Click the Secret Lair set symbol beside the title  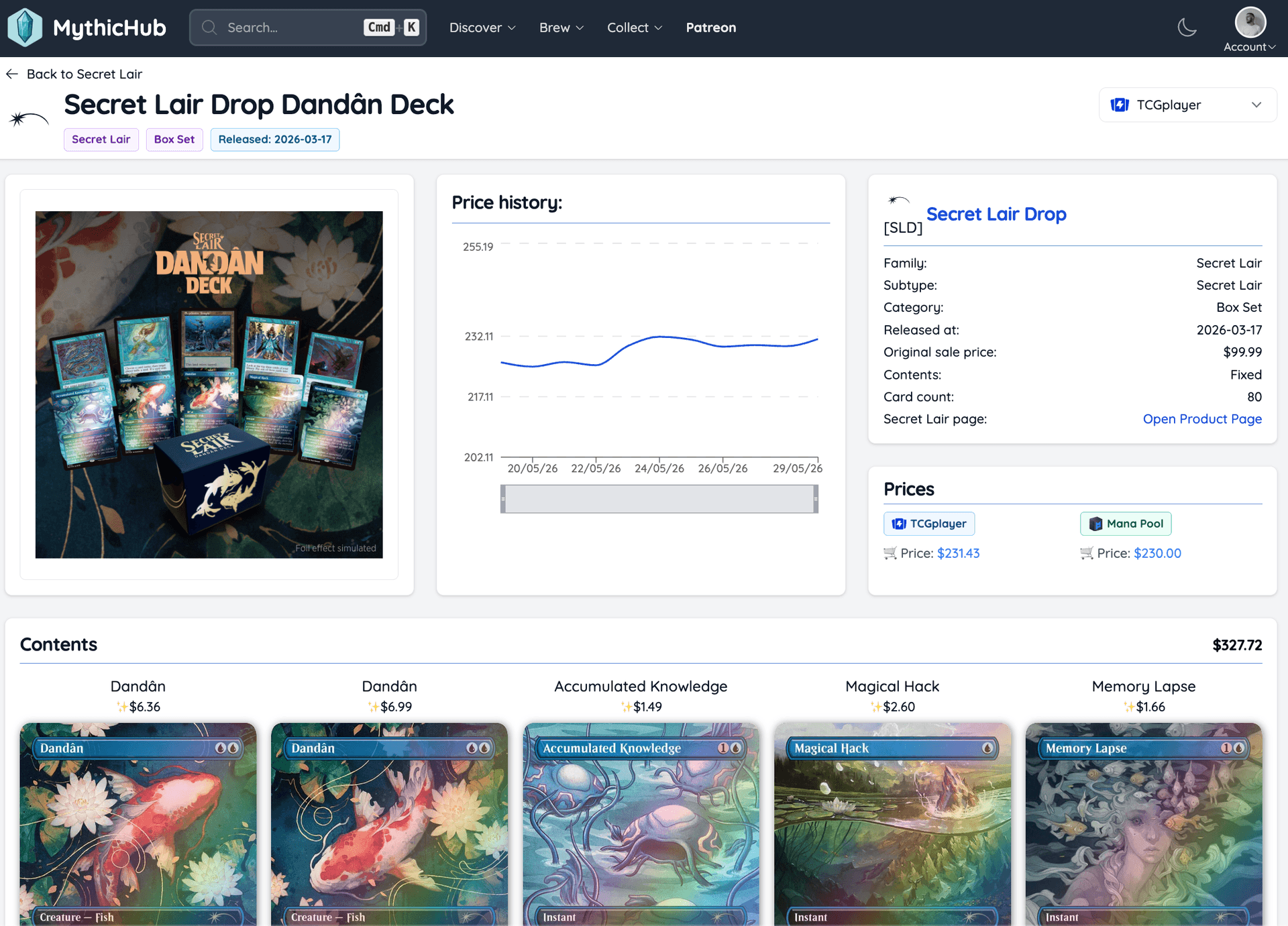click(30, 119)
